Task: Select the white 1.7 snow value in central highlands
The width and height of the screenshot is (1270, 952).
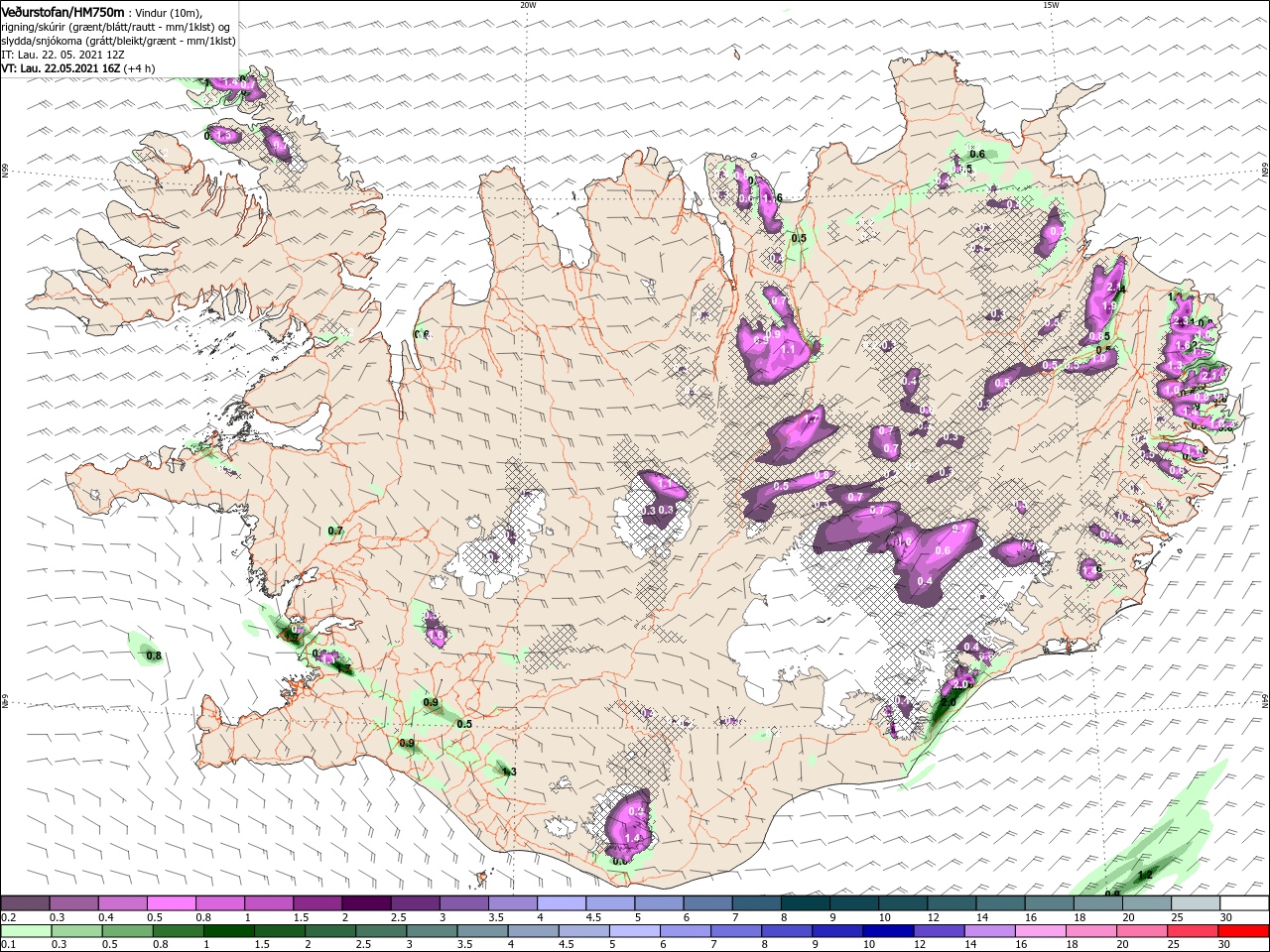Action: click(810, 419)
